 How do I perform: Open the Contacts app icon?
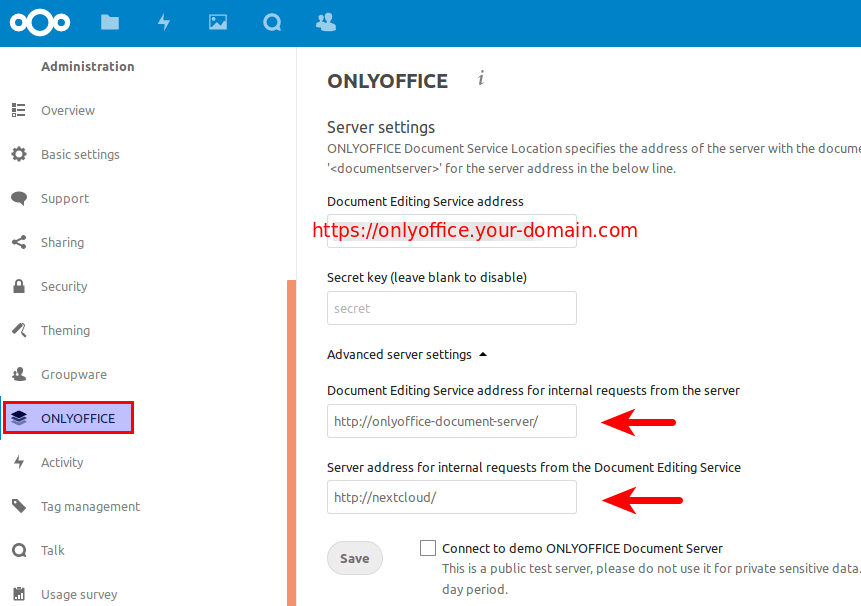[x=325, y=22]
